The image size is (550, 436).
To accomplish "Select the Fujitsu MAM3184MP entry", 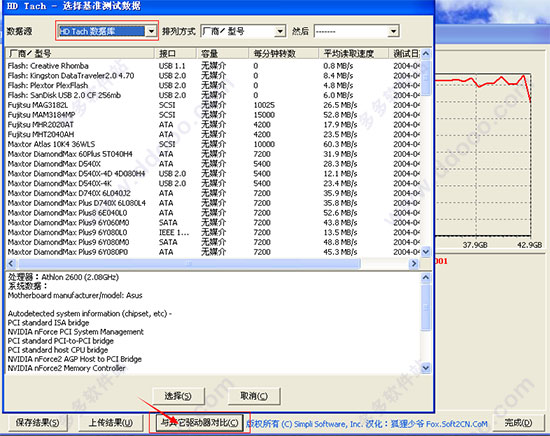I will (x=213, y=115).
